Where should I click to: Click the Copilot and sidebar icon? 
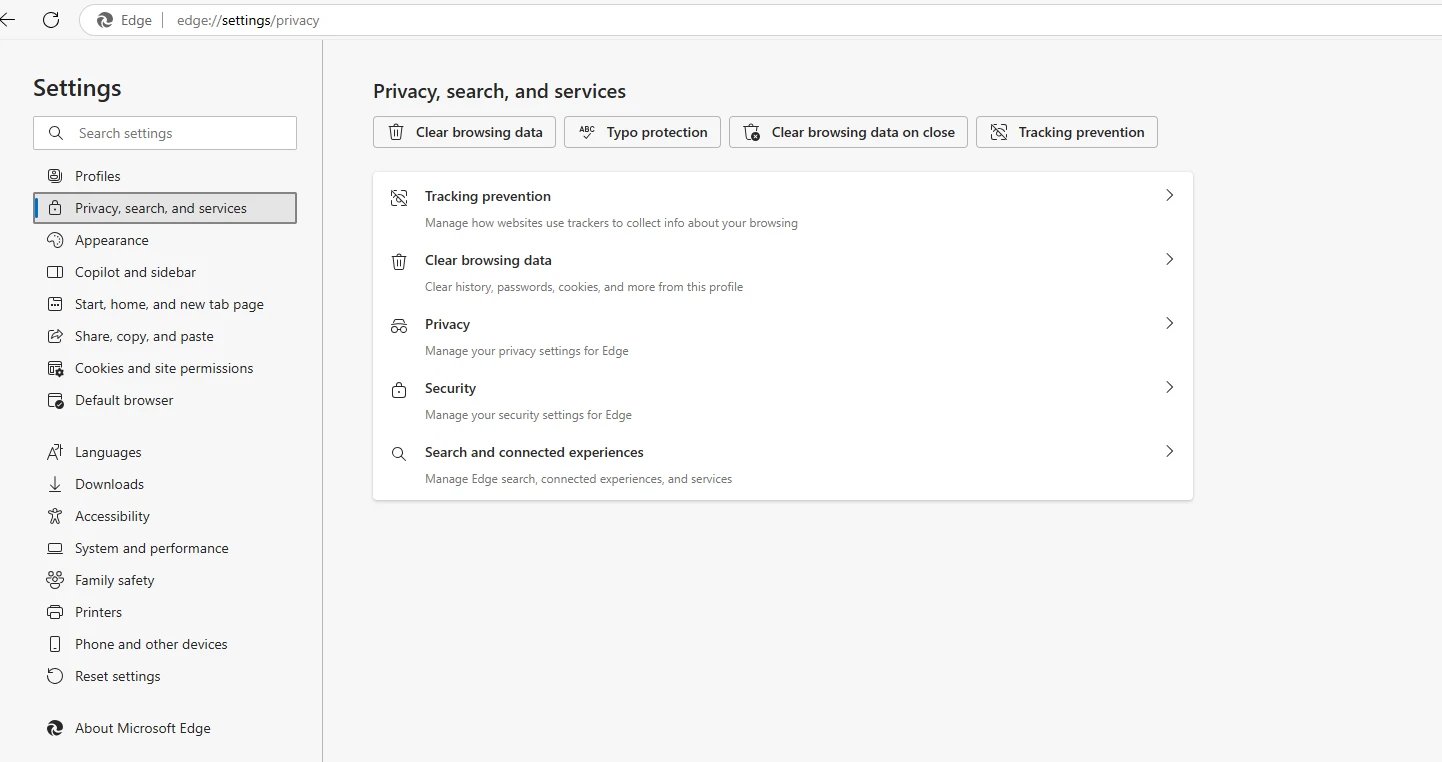coord(55,272)
